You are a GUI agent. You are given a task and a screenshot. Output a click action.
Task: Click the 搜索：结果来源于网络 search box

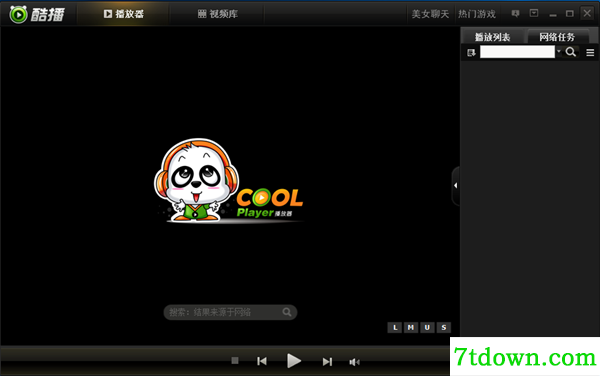(x=230, y=312)
